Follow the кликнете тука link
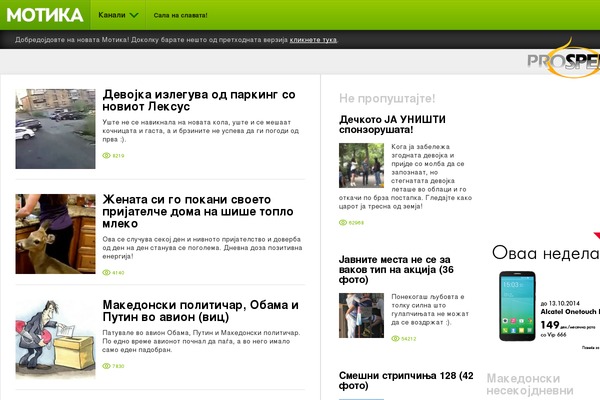The width and height of the screenshot is (600, 400). 313,40
